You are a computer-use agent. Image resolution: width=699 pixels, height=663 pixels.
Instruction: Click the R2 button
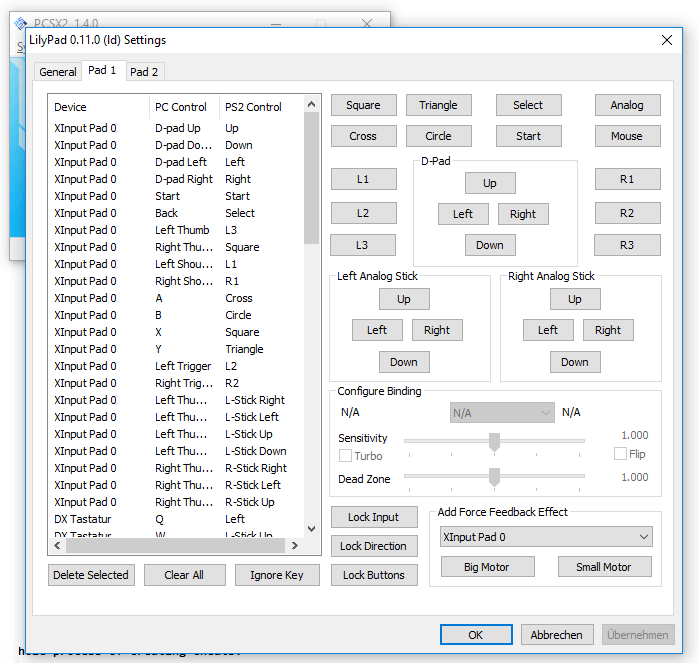[x=627, y=213]
